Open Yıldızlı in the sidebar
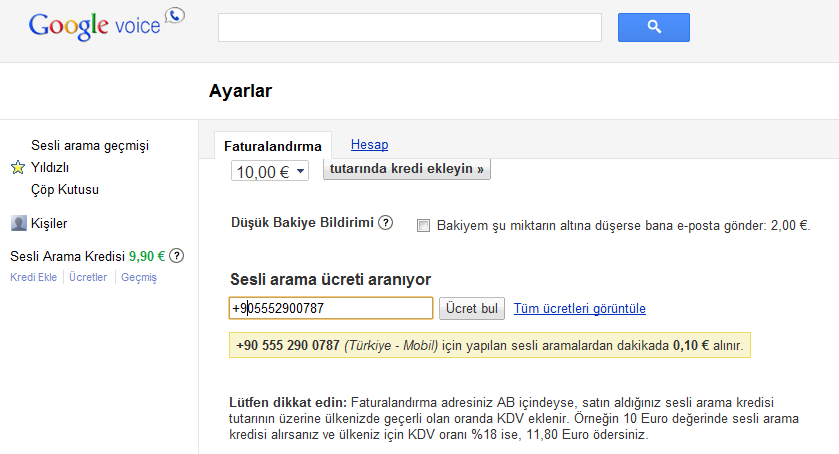 50,168
